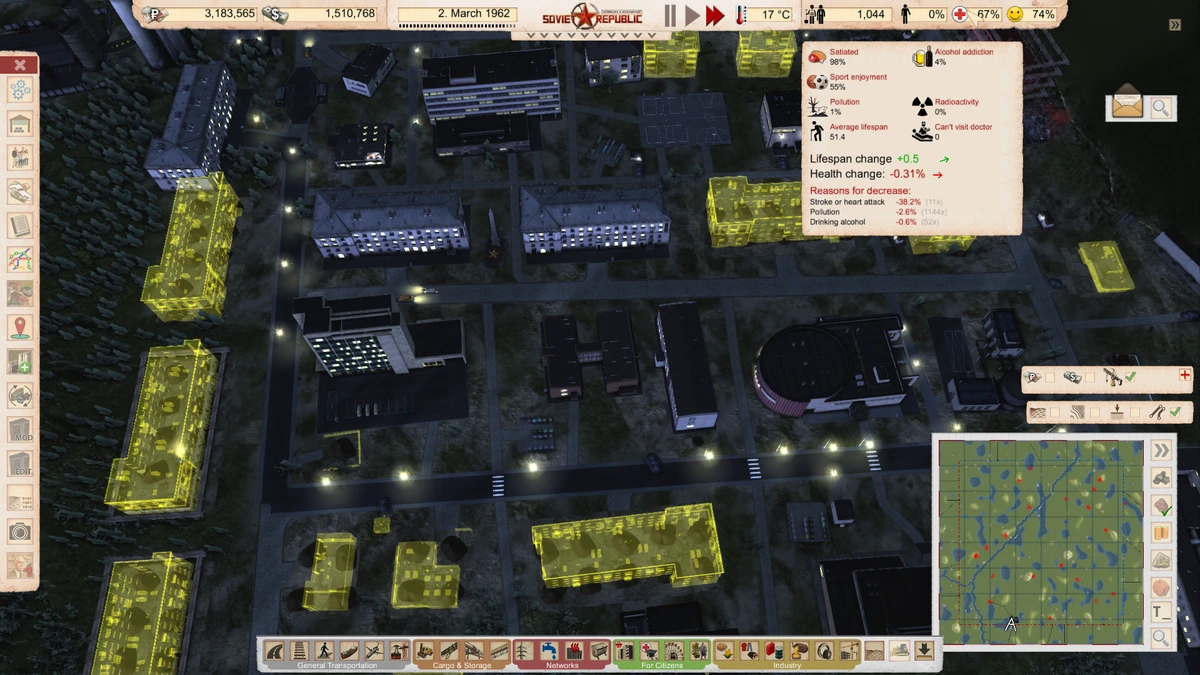The image size is (1200, 675).
Task: Set the game to fast-forward speed
Action: 714,15
